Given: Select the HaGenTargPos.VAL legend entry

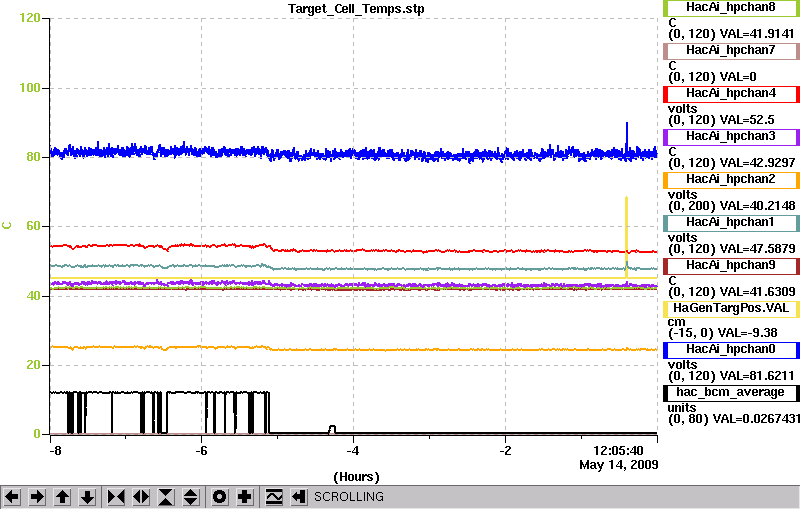Looking at the screenshot, I should coord(731,309).
